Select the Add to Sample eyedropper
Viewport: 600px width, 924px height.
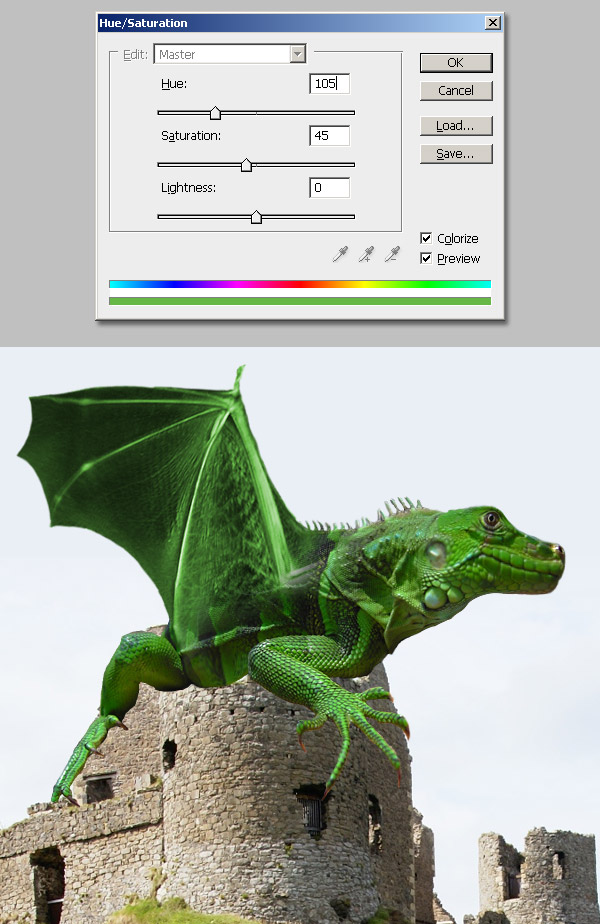367,254
